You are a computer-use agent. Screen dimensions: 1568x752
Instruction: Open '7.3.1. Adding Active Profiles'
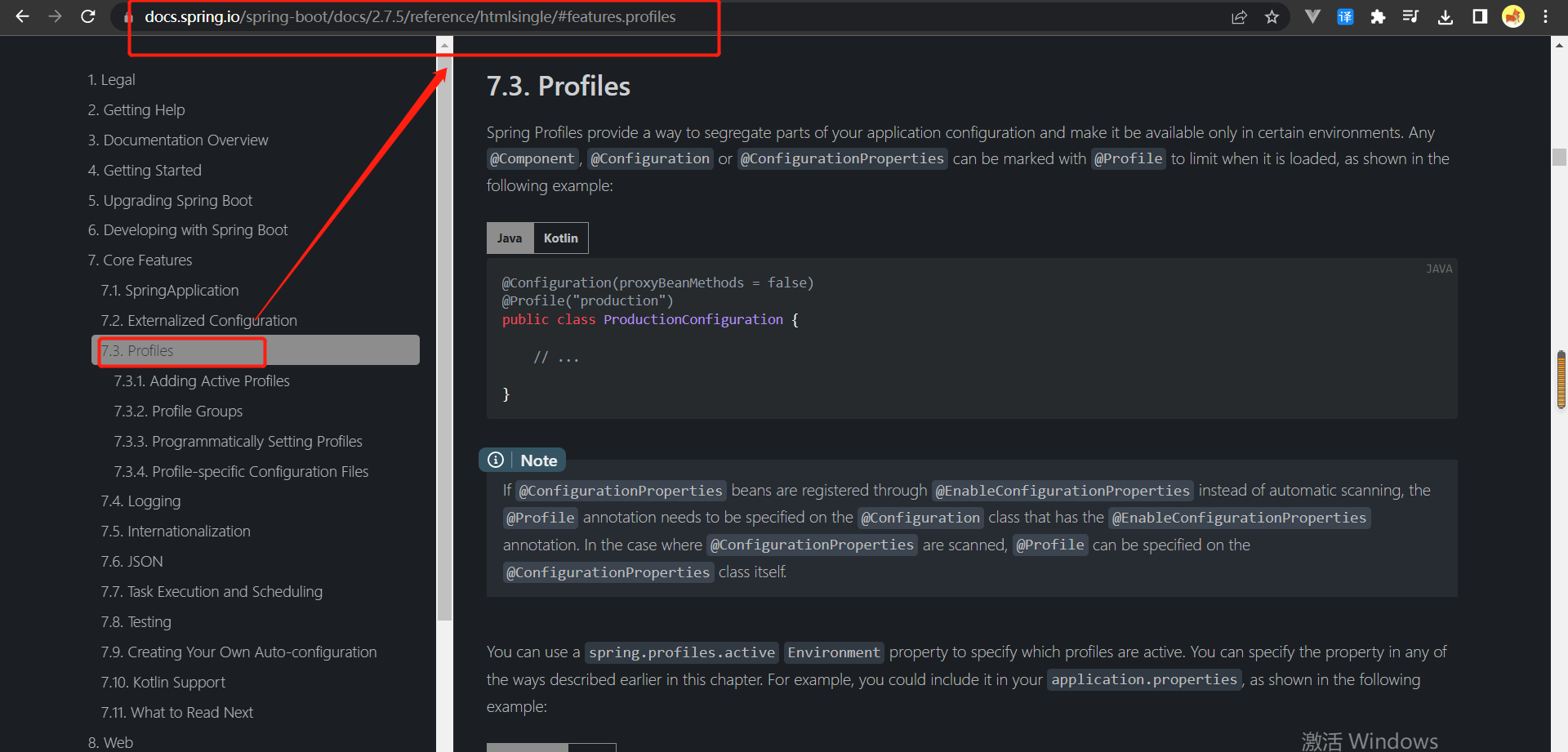coord(202,380)
